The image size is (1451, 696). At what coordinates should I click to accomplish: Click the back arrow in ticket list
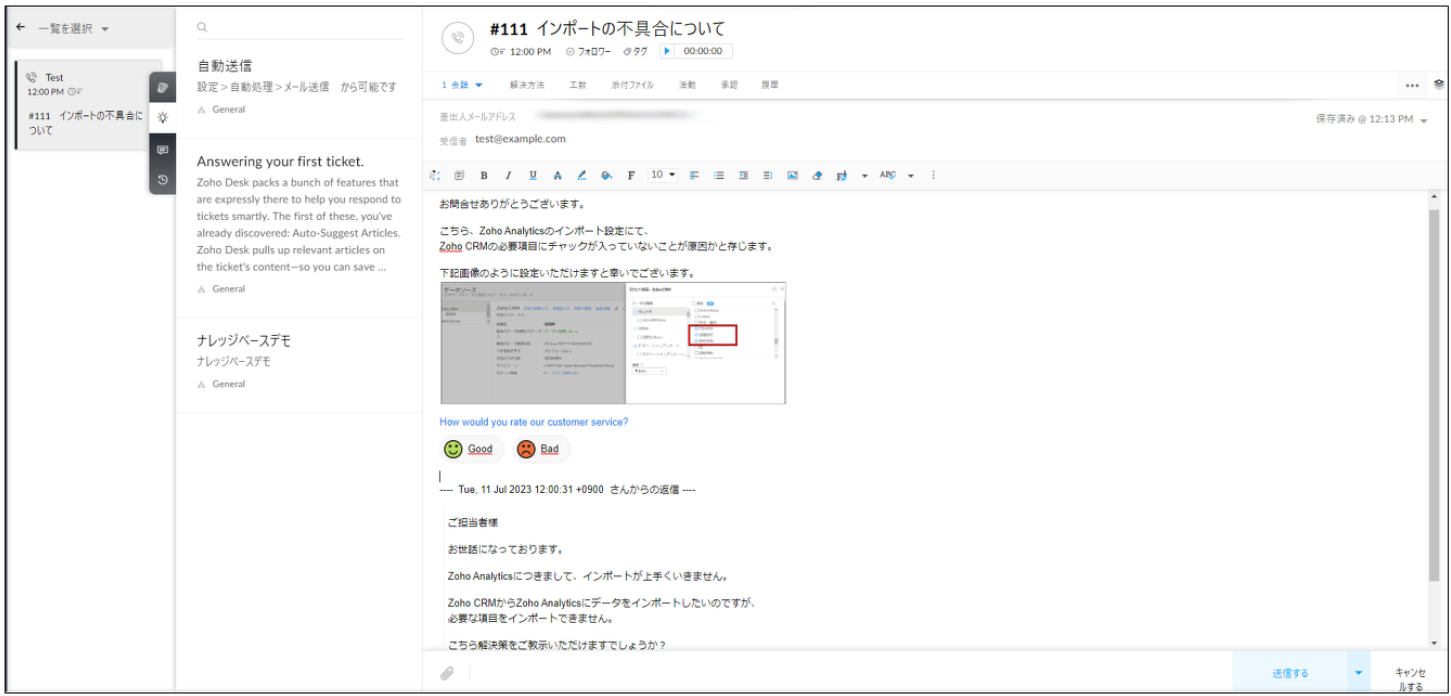(21, 28)
